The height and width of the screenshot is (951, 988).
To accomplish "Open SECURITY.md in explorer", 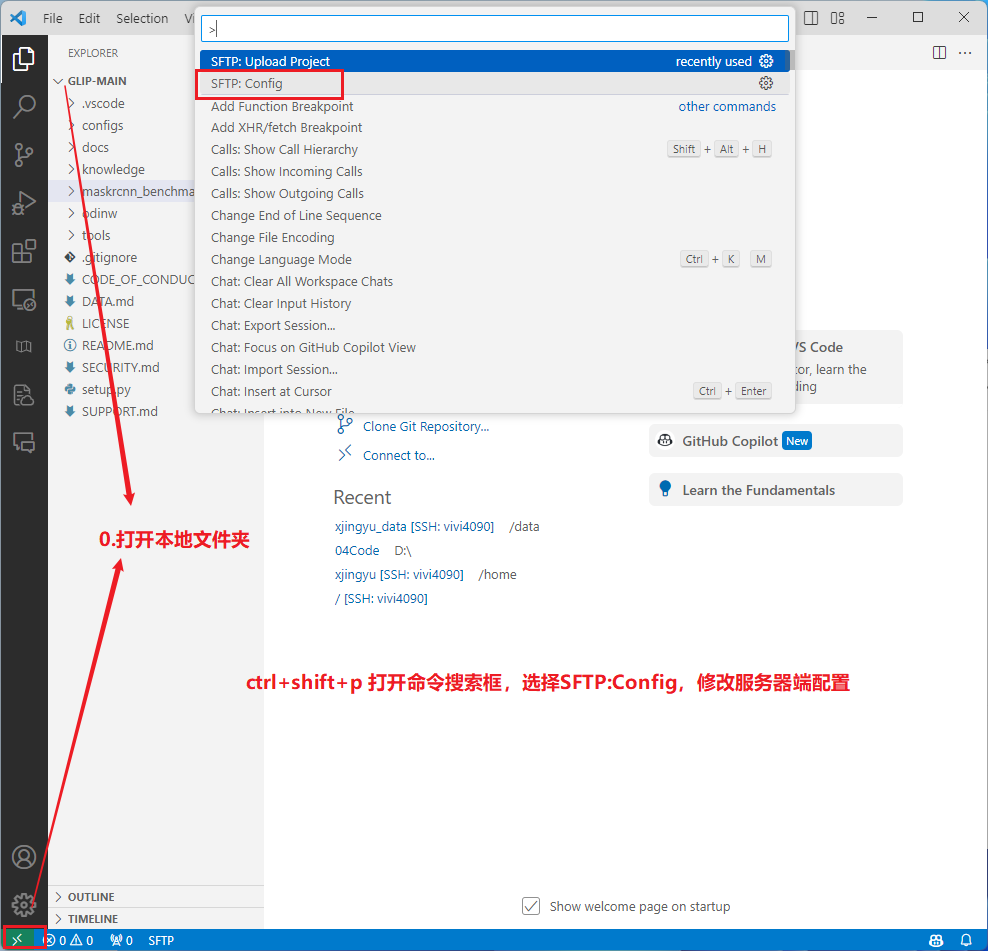I will 120,367.
